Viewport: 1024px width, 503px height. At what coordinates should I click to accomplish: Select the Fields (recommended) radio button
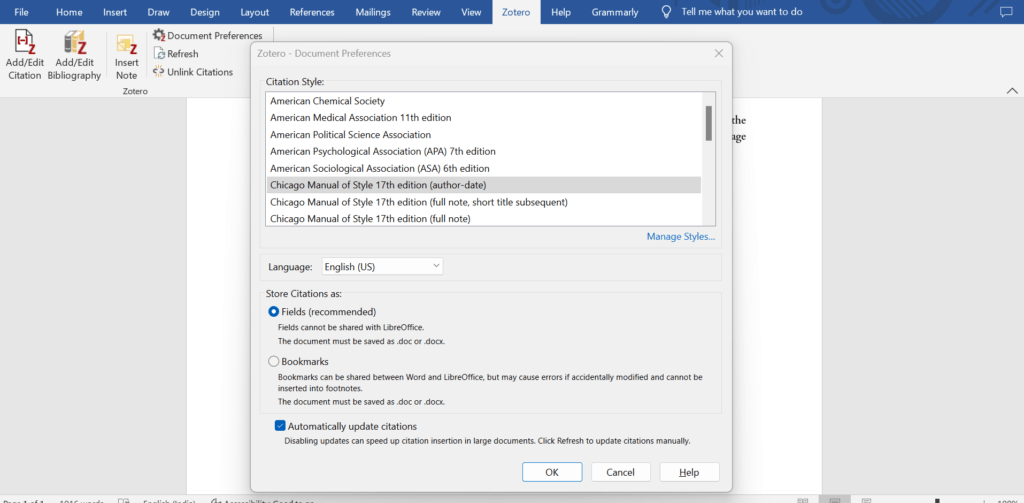(274, 312)
